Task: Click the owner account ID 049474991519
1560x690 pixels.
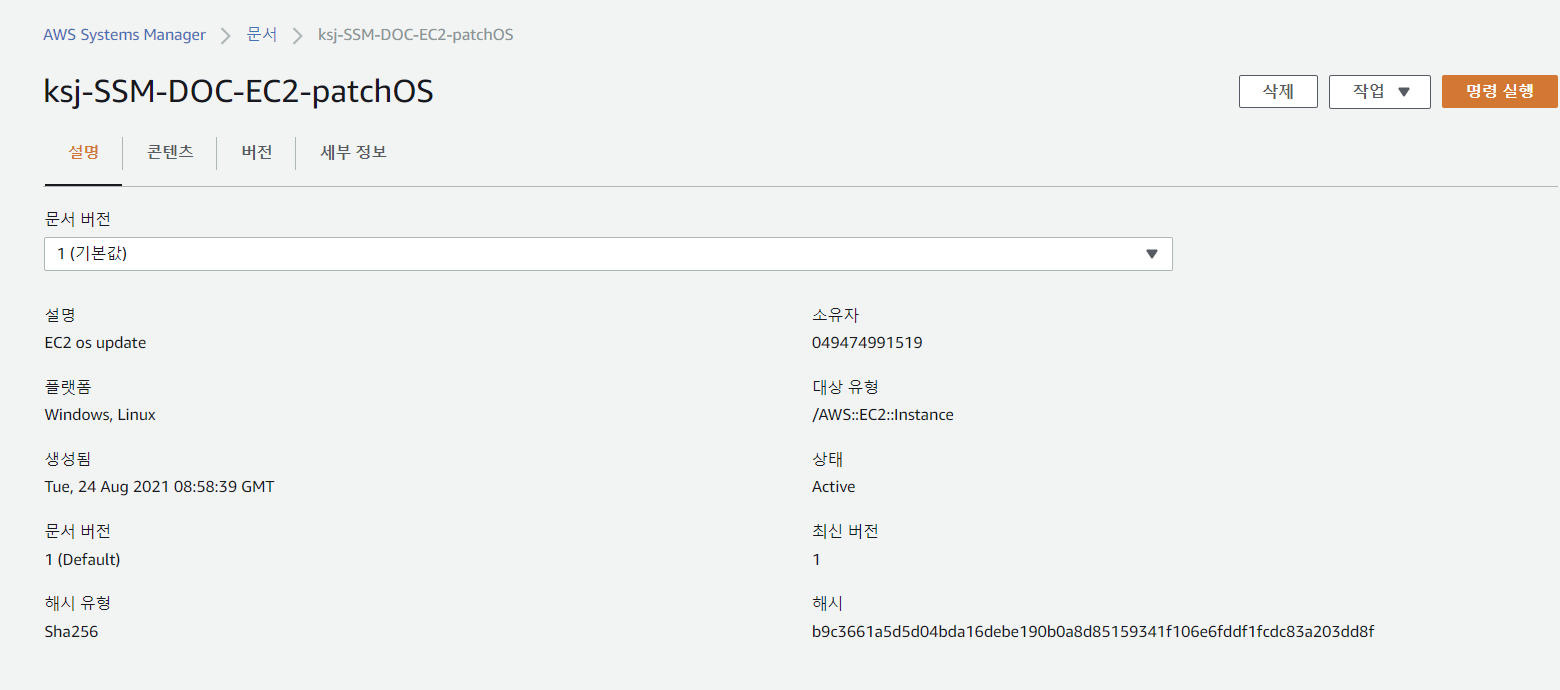Action: tap(867, 342)
